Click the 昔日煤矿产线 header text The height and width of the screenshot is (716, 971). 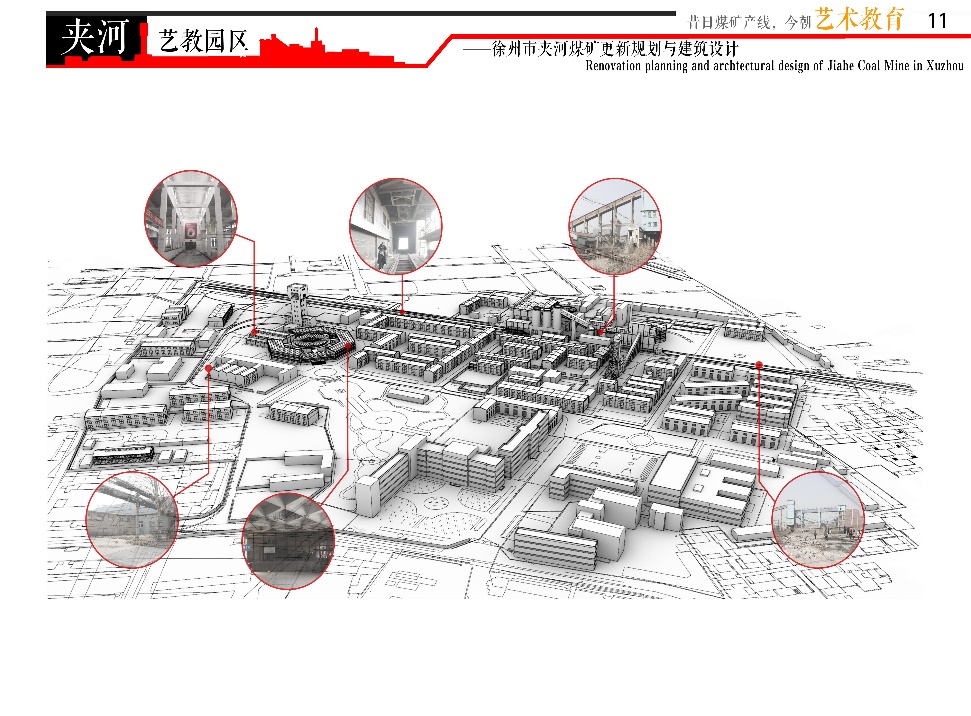(729, 23)
